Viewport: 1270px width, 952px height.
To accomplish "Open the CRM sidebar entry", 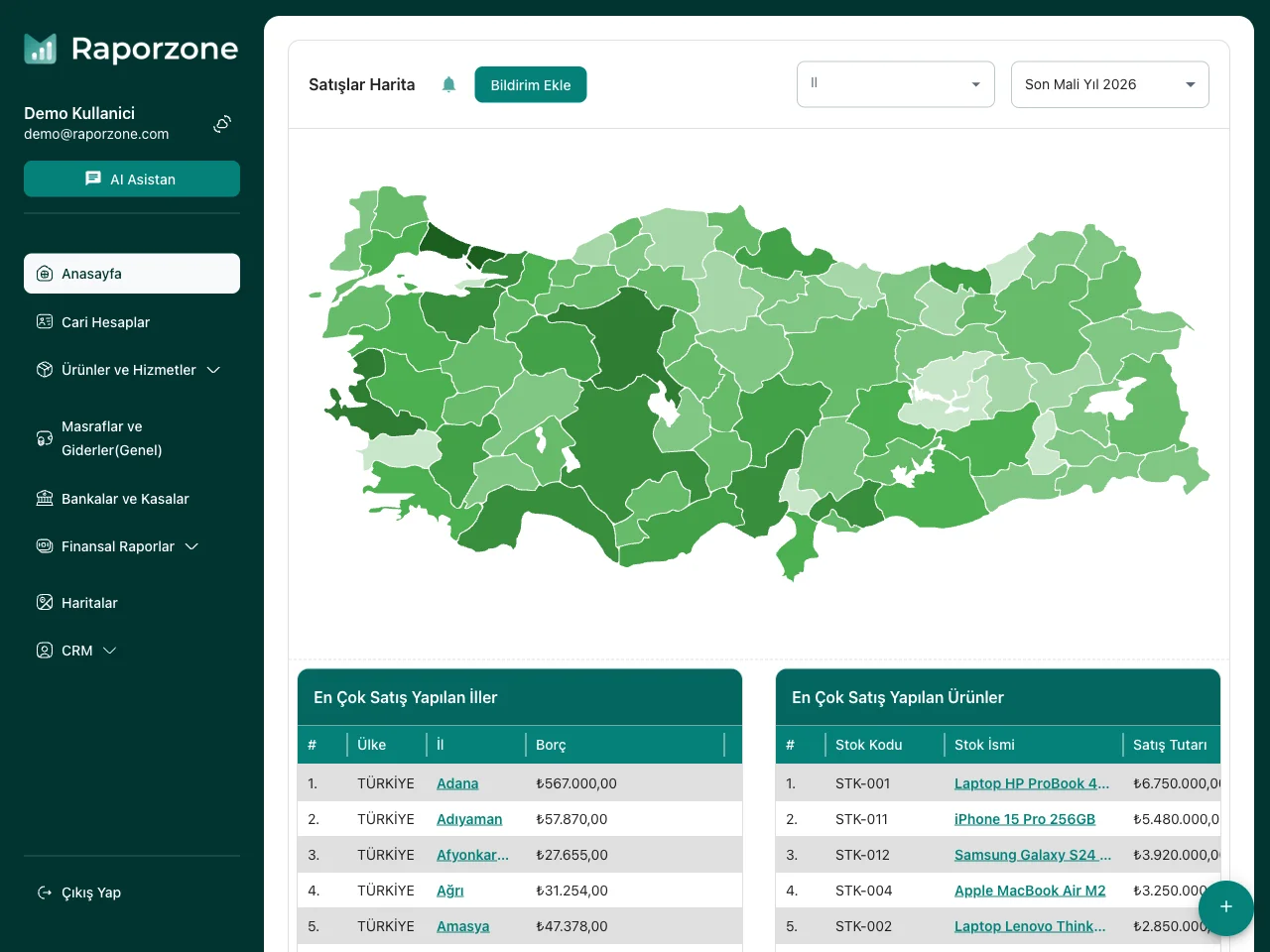I will click(77, 651).
